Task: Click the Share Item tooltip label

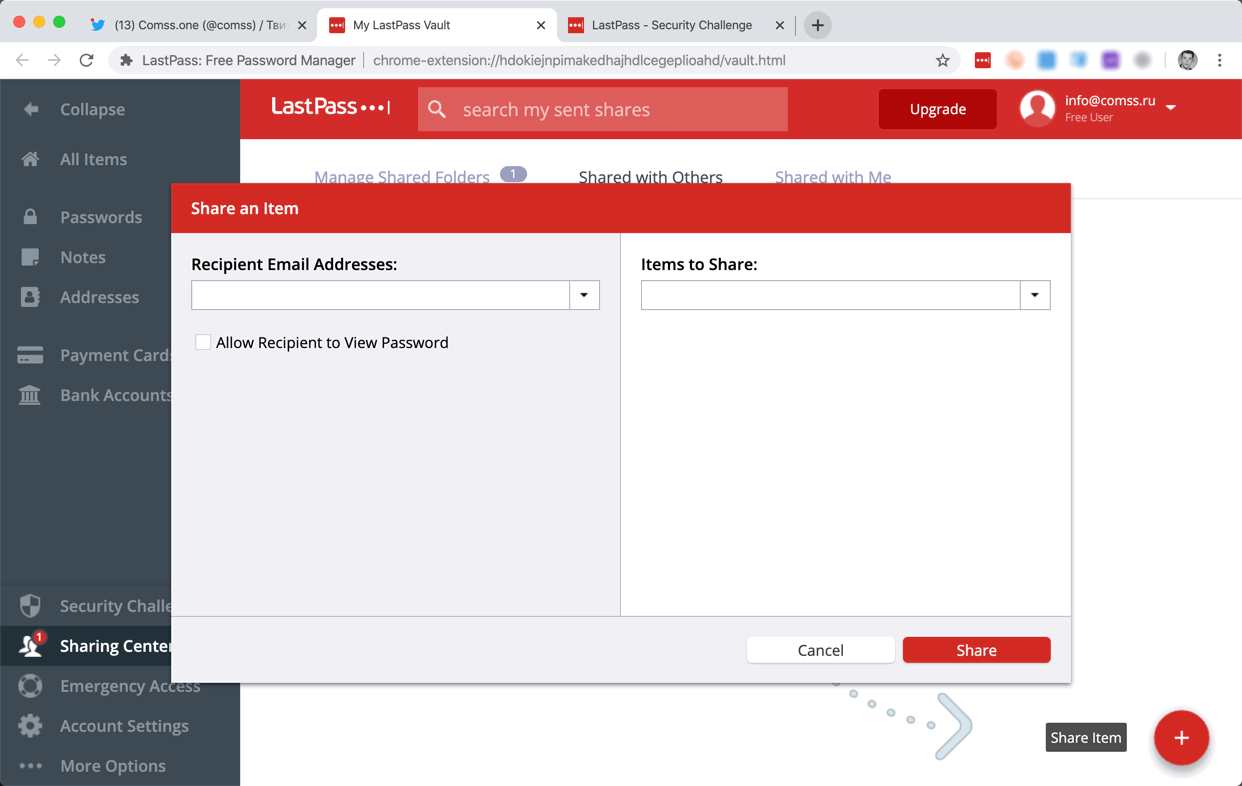Action: pyautogui.click(x=1086, y=738)
